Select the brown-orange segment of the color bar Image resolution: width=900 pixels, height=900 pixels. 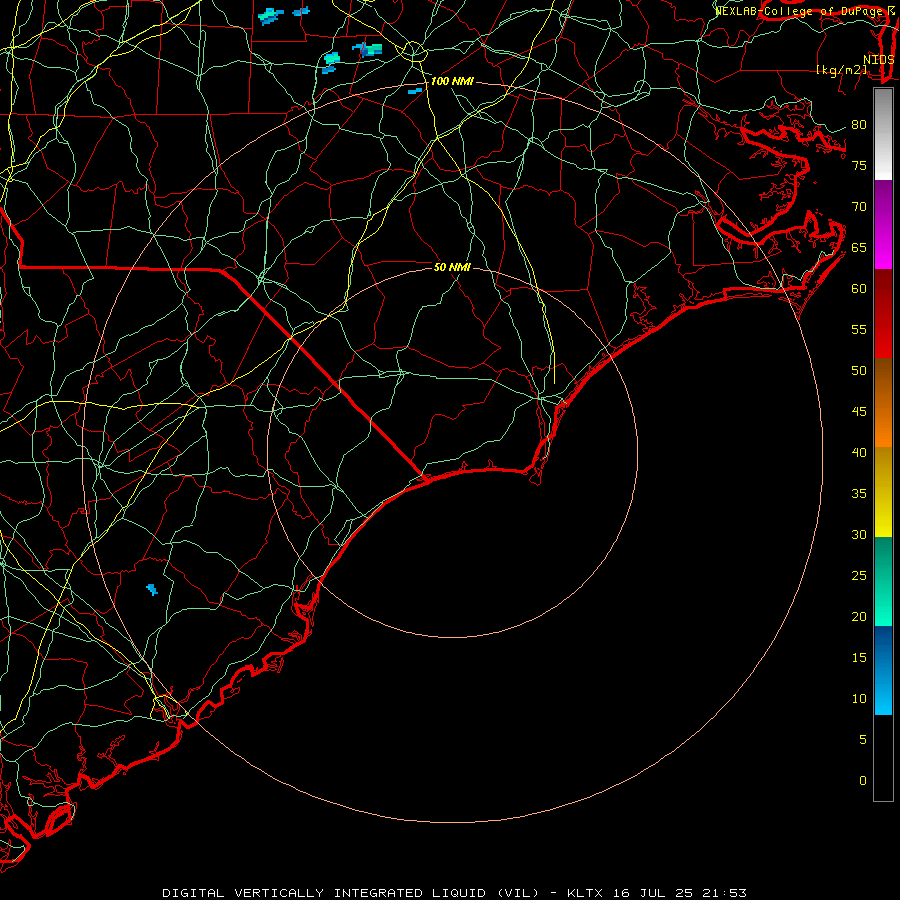[x=883, y=402]
